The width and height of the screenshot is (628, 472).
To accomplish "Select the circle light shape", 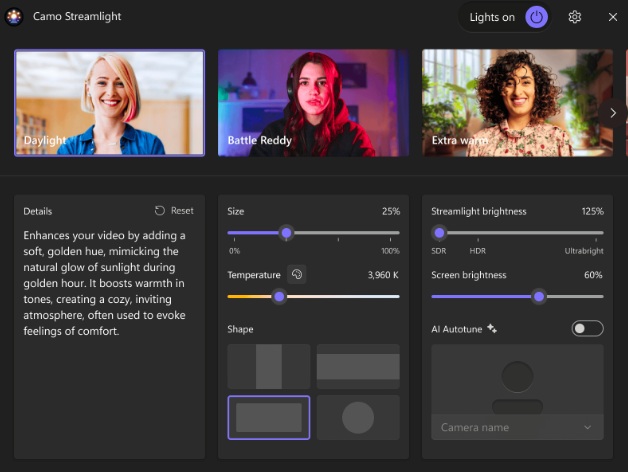I will pos(358,417).
